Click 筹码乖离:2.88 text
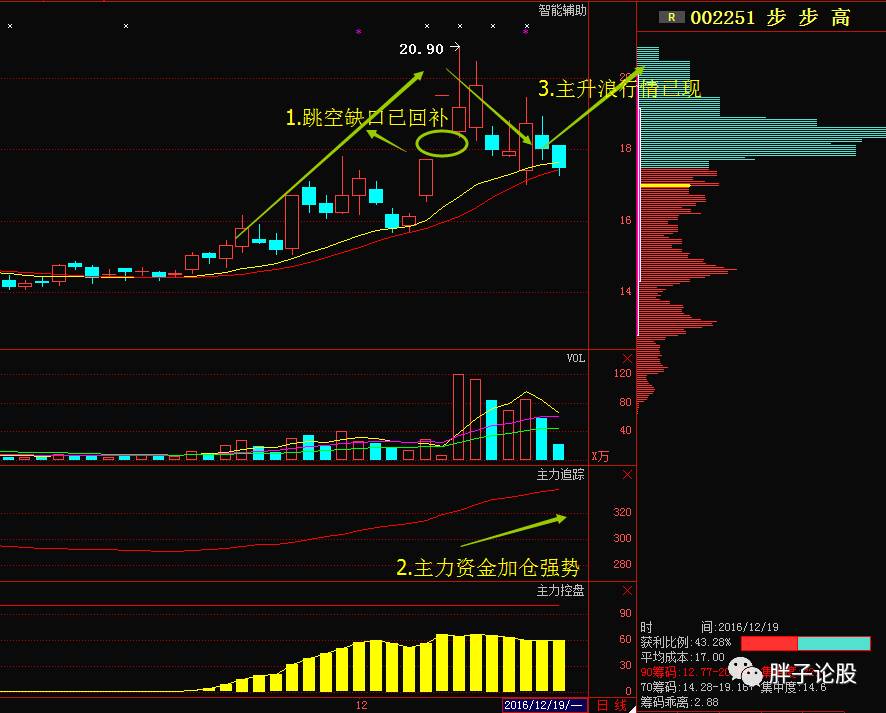 click(x=679, y=702)
